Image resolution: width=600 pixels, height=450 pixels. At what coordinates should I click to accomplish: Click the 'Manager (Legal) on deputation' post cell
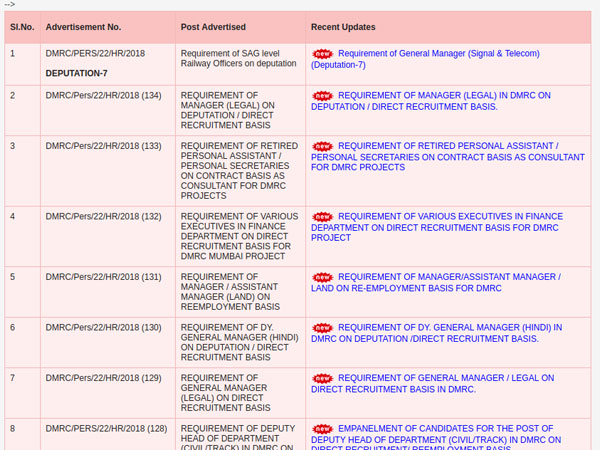(x=240, y=111)
